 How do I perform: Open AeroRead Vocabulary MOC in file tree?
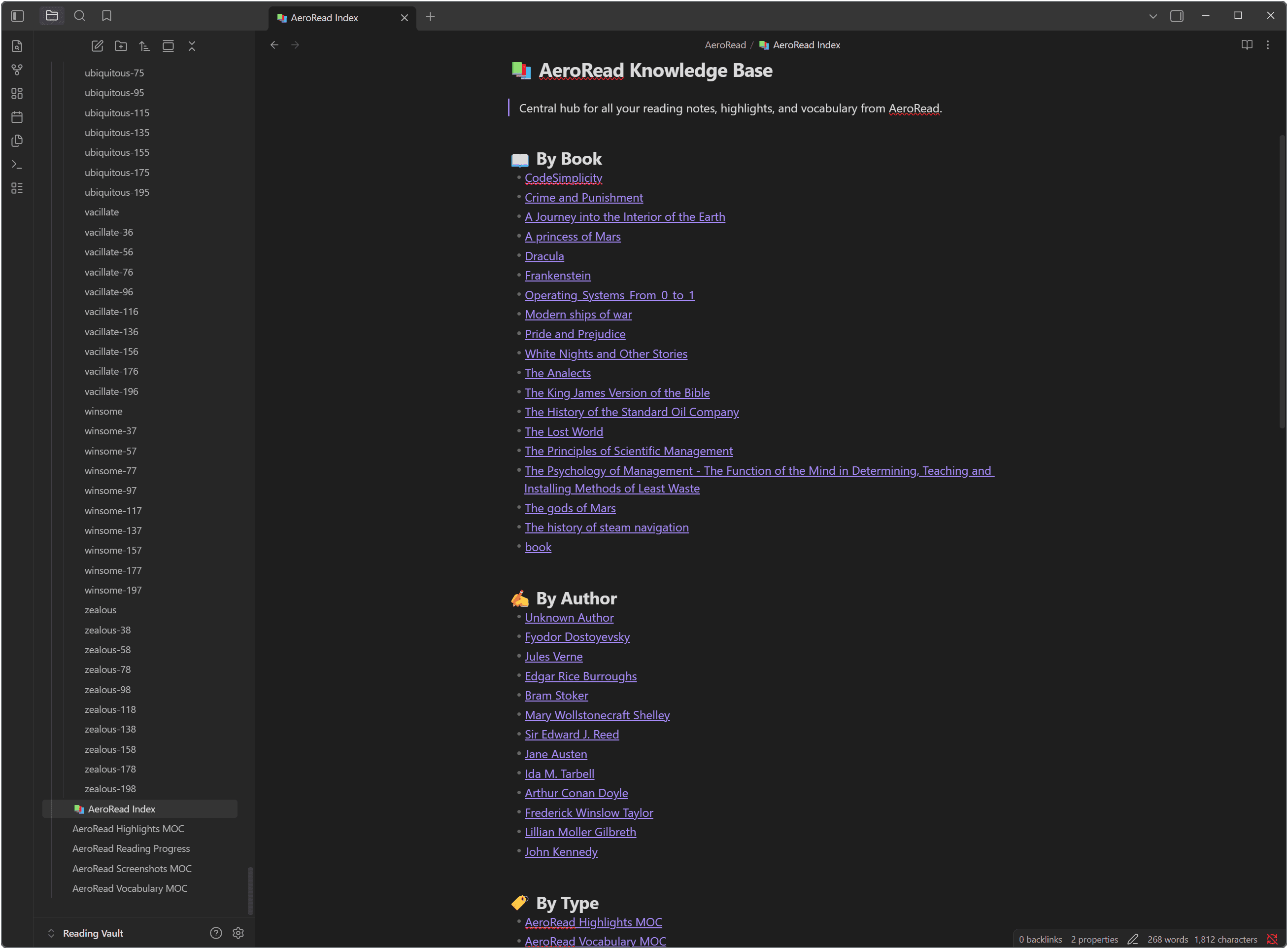[x=130, y=888]
